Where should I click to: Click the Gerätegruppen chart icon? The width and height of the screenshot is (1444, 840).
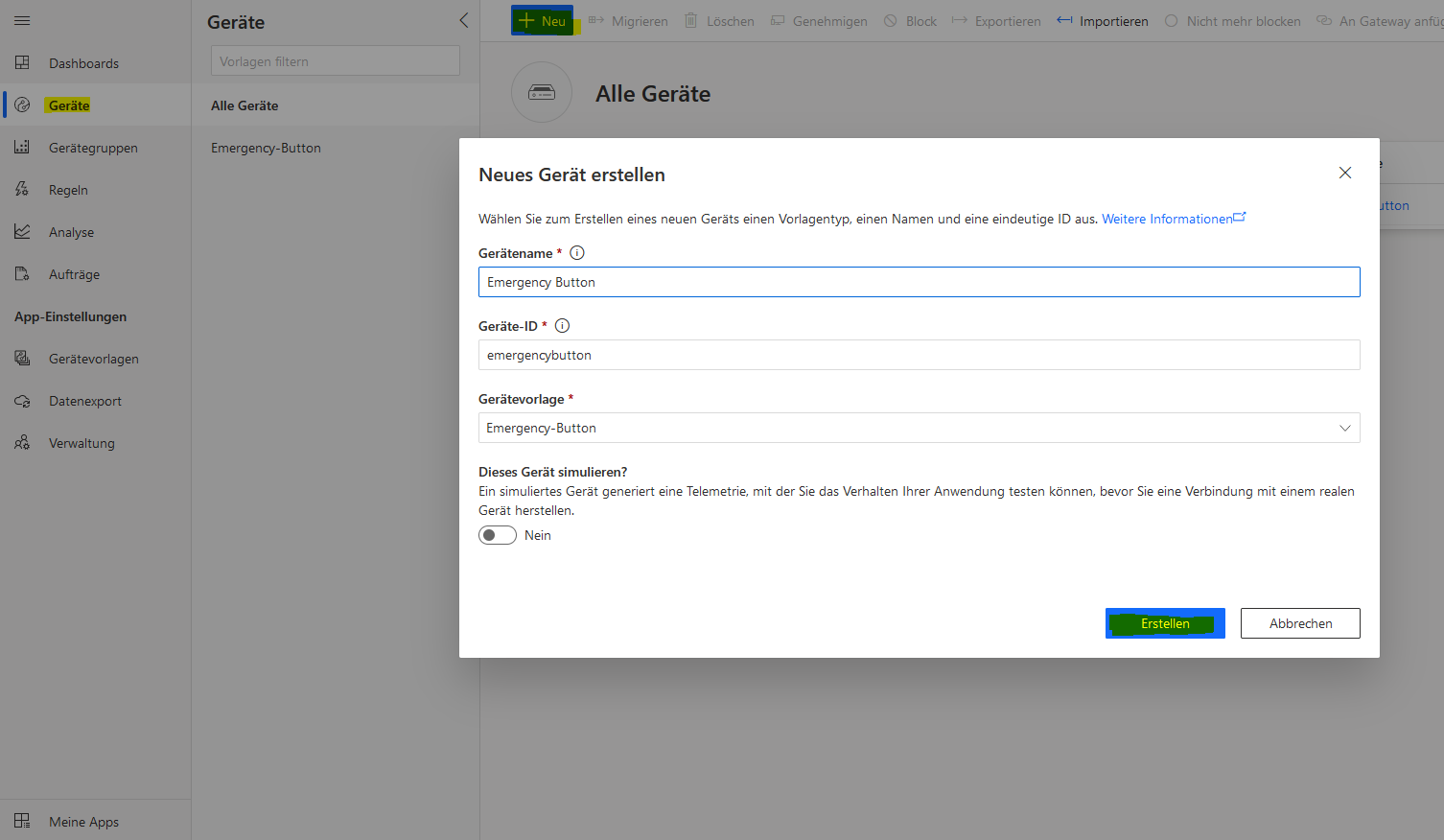pos(22,147)
